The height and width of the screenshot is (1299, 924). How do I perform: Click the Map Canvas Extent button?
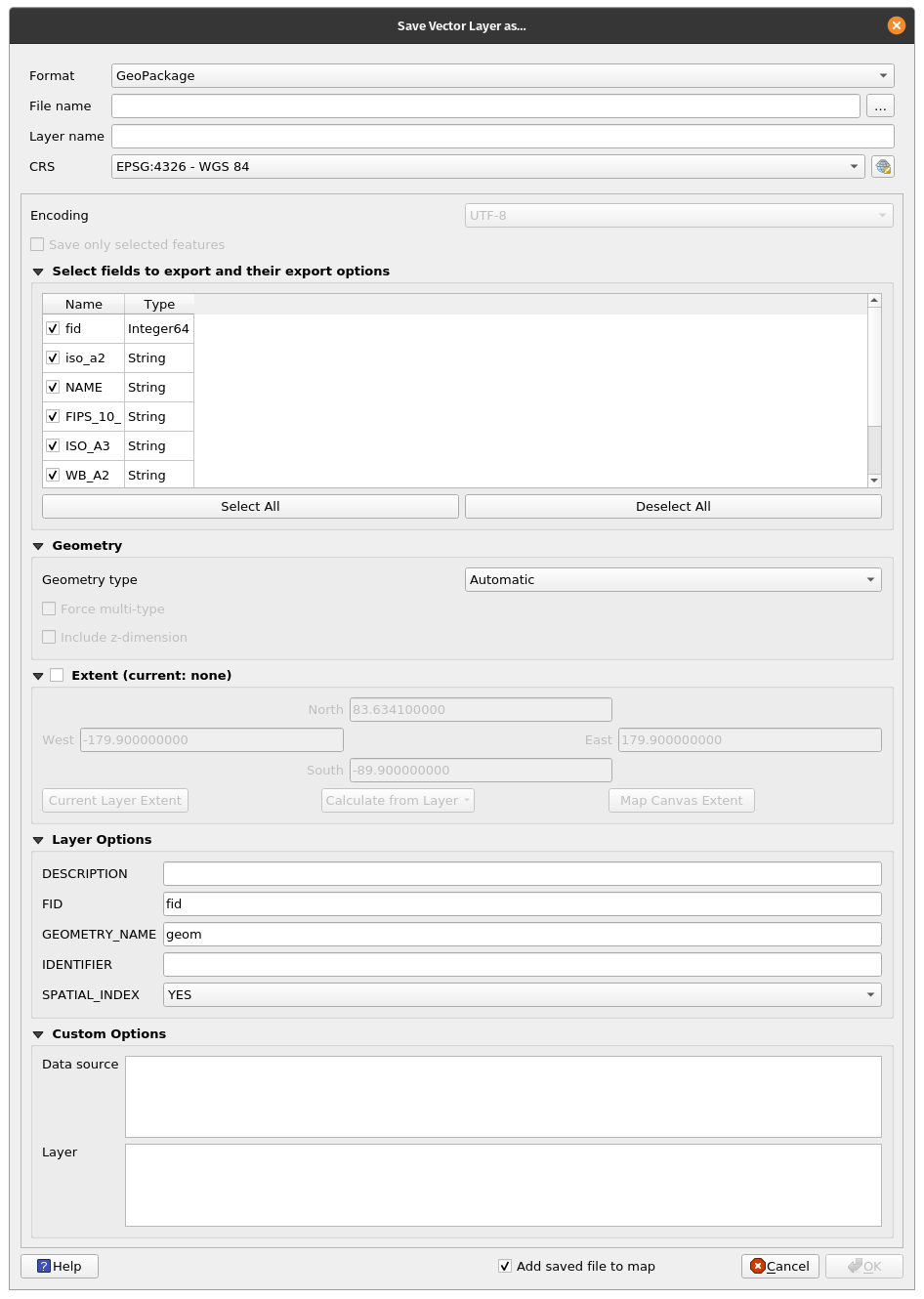click(x=681, y=800)
